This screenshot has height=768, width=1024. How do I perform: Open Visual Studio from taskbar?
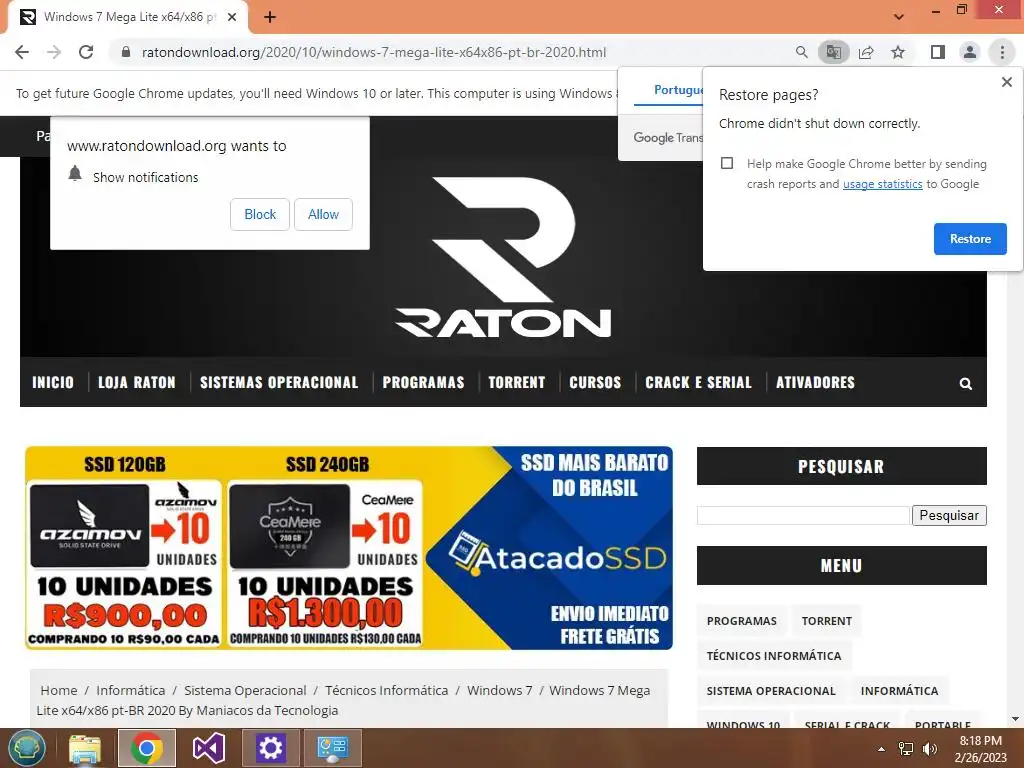tap(208, 748)
